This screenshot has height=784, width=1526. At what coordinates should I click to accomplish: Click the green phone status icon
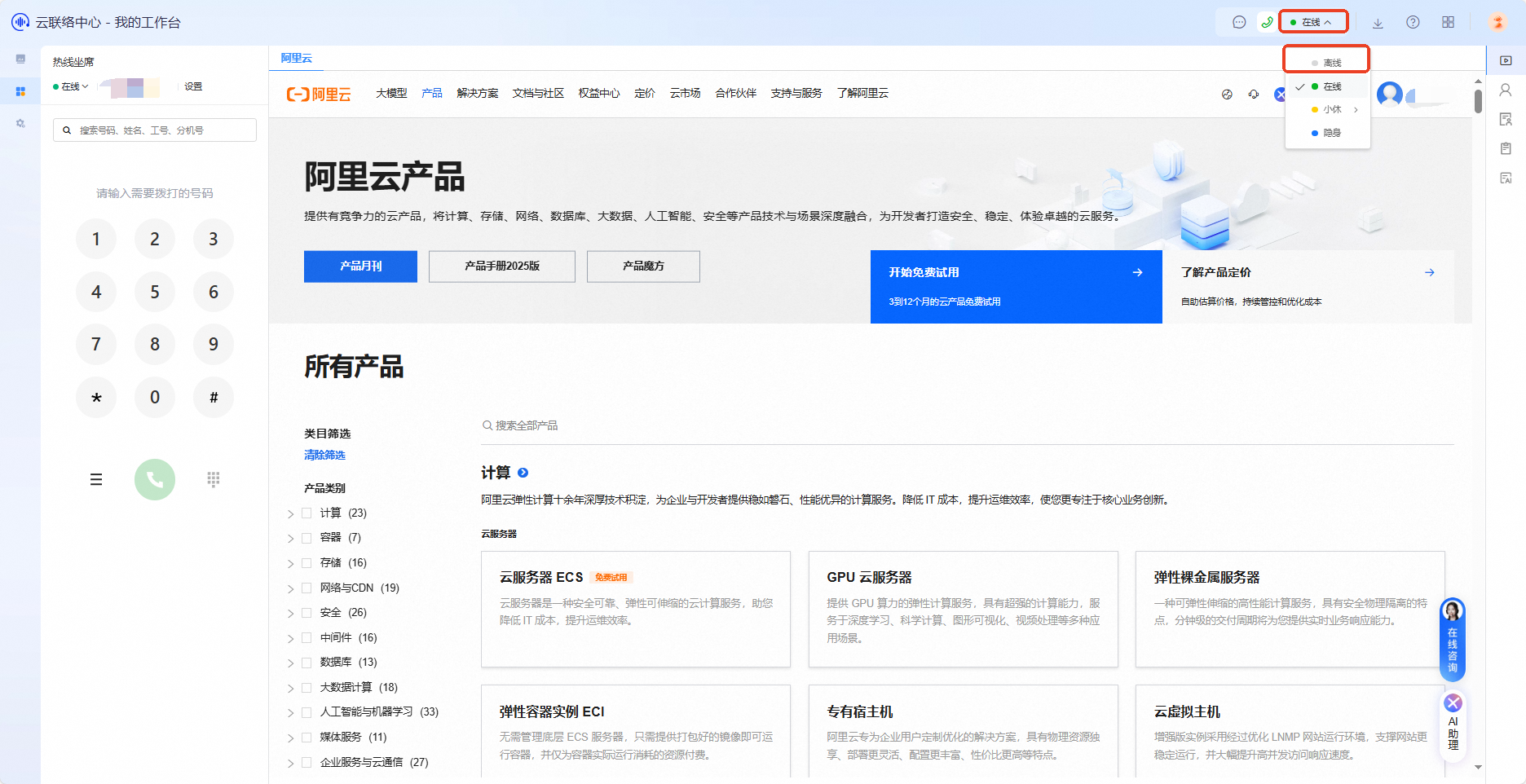pyautogui.click(x=1267, y=22)
